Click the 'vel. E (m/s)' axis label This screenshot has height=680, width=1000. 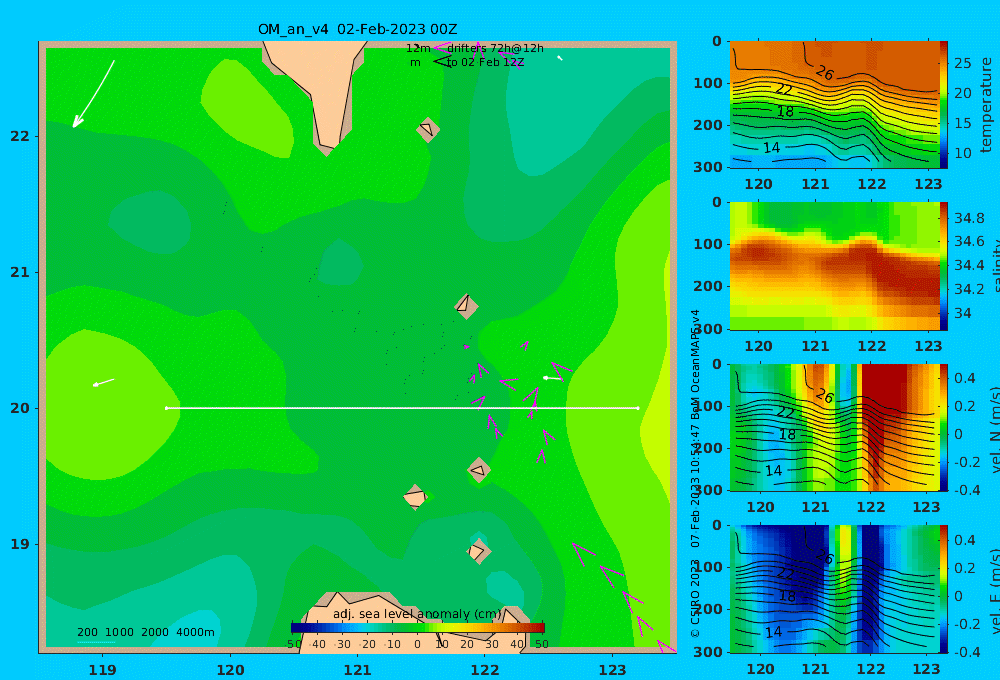click(994, 591)
